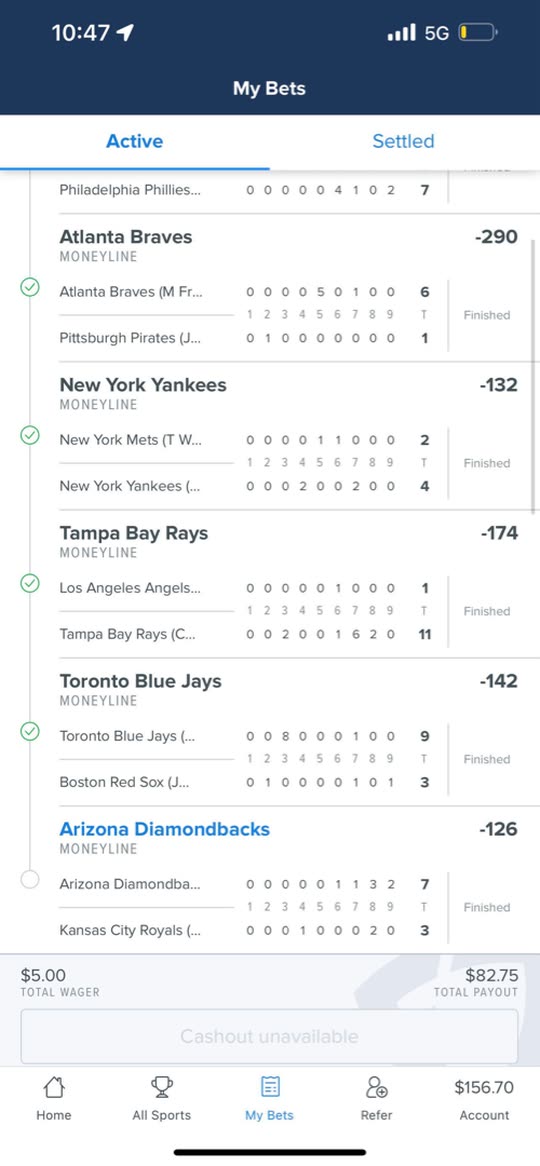This screenshot has width=540, height=1166.
Task: Select the My Bets slip icon
Action: [x=270, y=1087]
